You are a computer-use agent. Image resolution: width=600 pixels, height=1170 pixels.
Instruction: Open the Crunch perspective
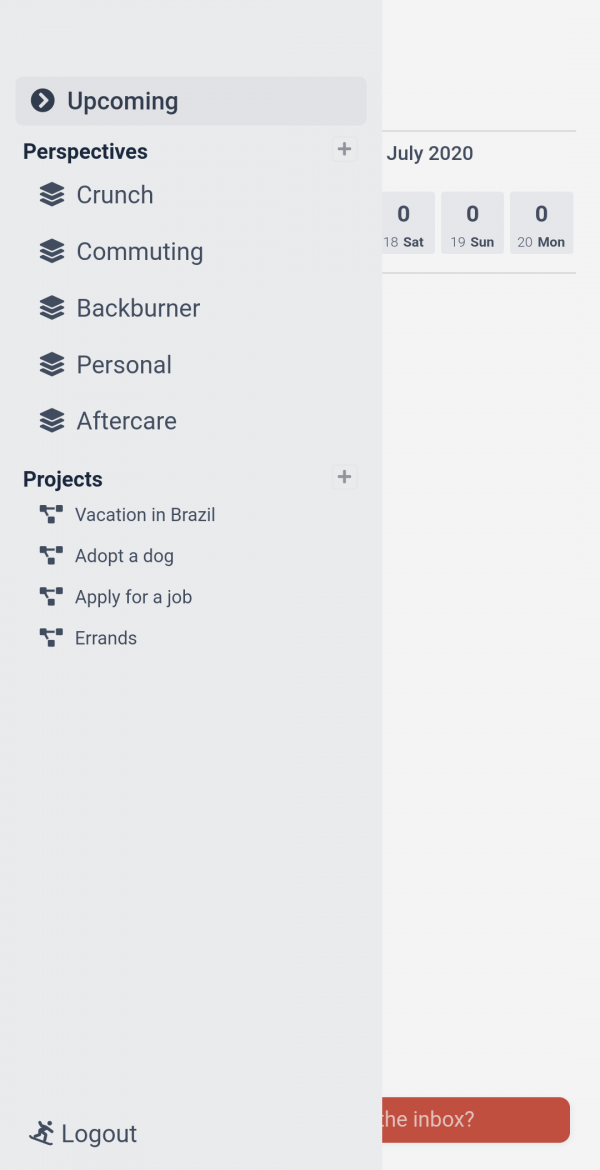click(115, 195)
